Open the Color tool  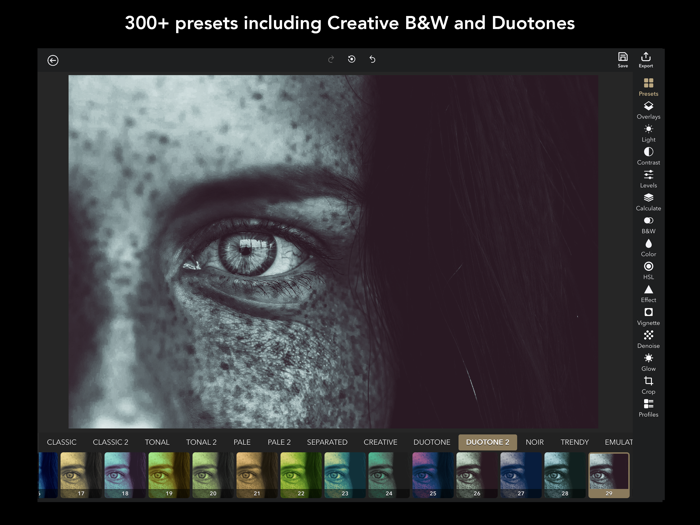(x=648, y=248)
